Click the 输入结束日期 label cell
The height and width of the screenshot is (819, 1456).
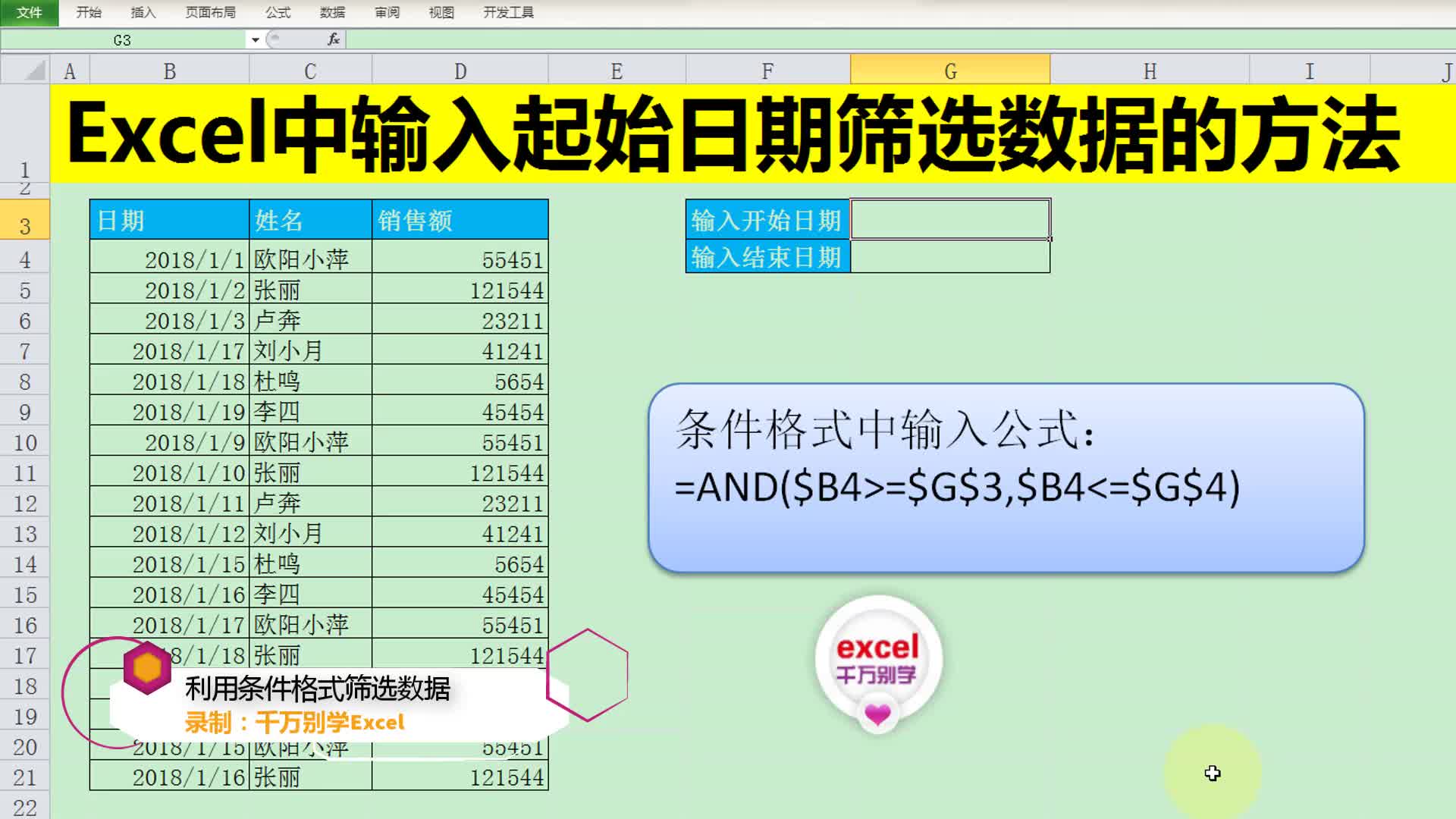click(767, 257)
